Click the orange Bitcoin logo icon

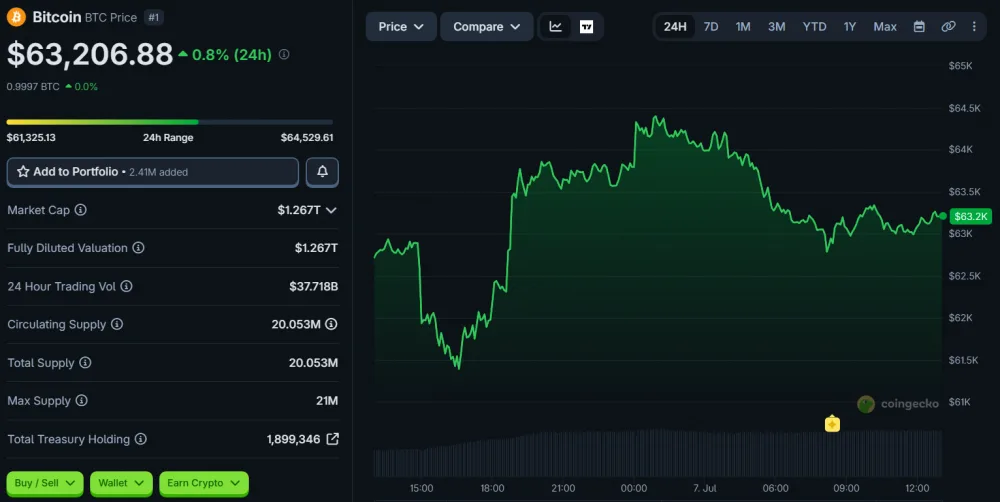pos(16,17)
